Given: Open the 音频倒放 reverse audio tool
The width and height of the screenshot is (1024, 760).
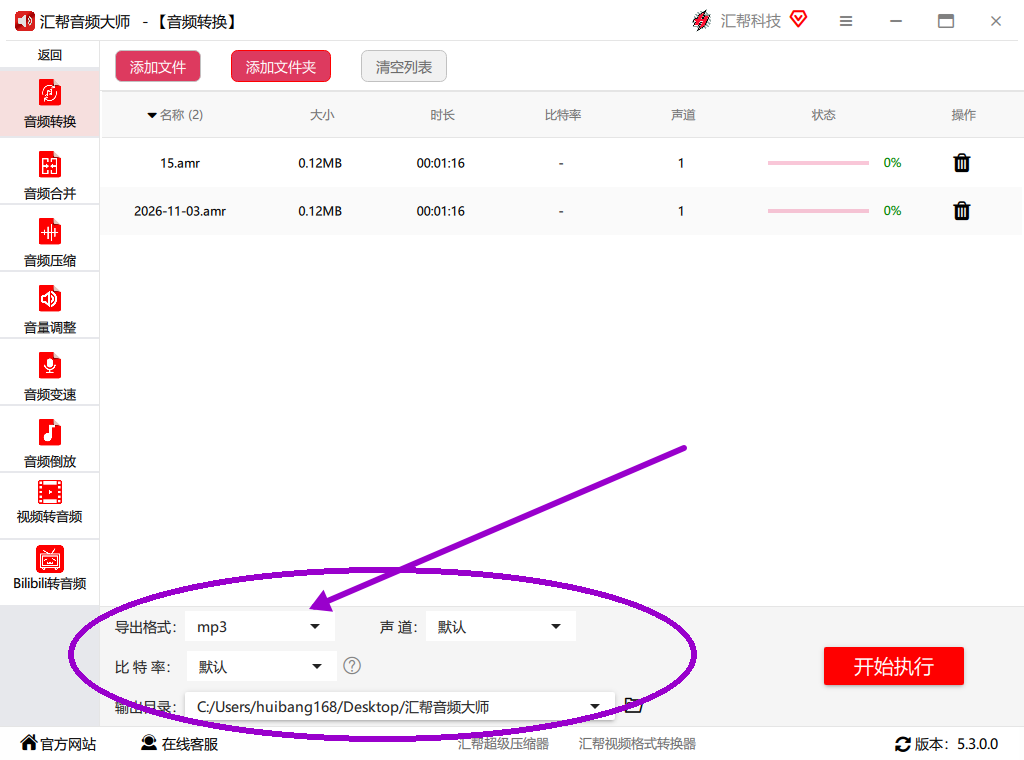Looking at the screenshot, I should (x=50, y=444).
